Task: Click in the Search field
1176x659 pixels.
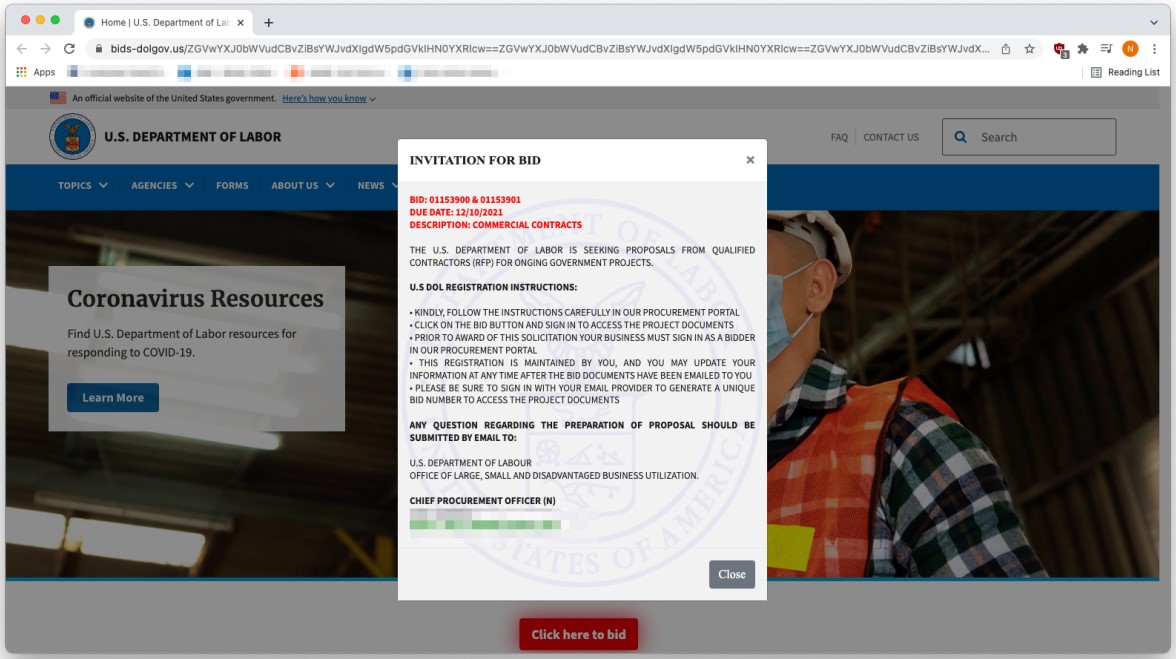Action: coord(1029,137)
